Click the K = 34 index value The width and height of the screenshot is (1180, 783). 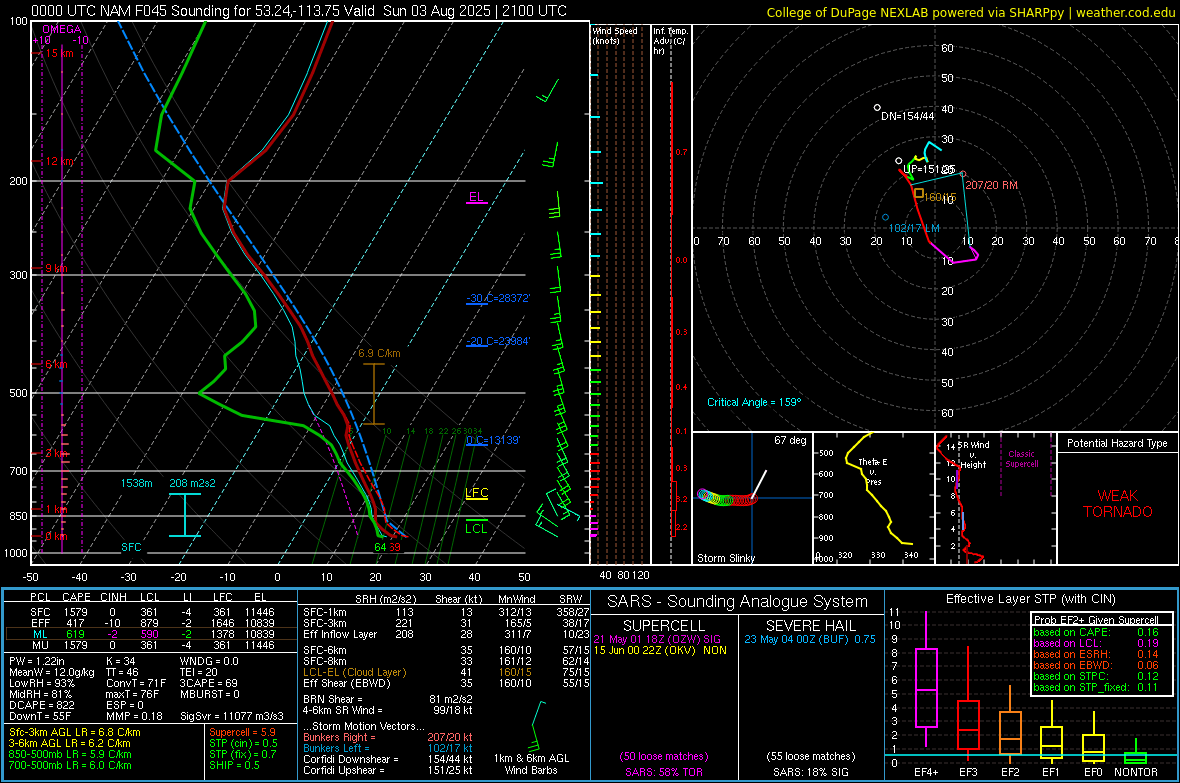click(x=120, y=661)
